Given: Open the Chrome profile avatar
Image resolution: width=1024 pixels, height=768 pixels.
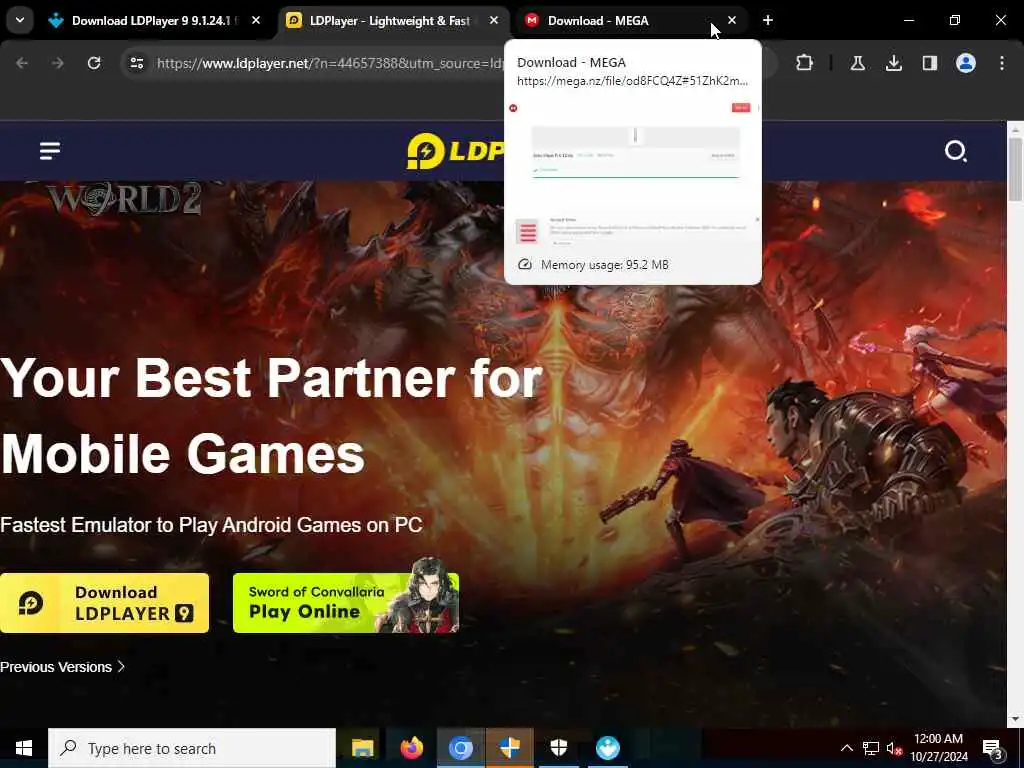Looking at the screenshot, I should (966, 63).
